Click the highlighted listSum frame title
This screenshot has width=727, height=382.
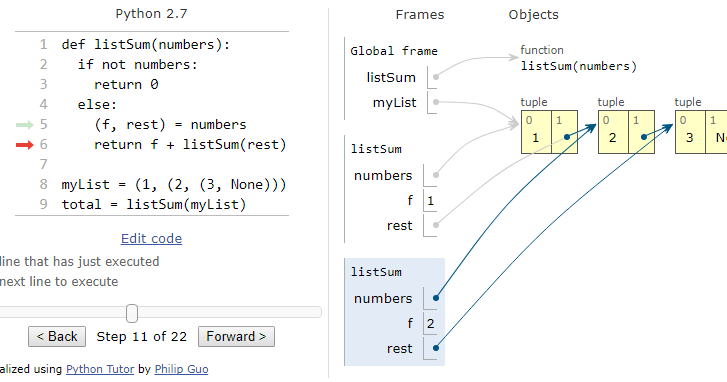[376, 272]
